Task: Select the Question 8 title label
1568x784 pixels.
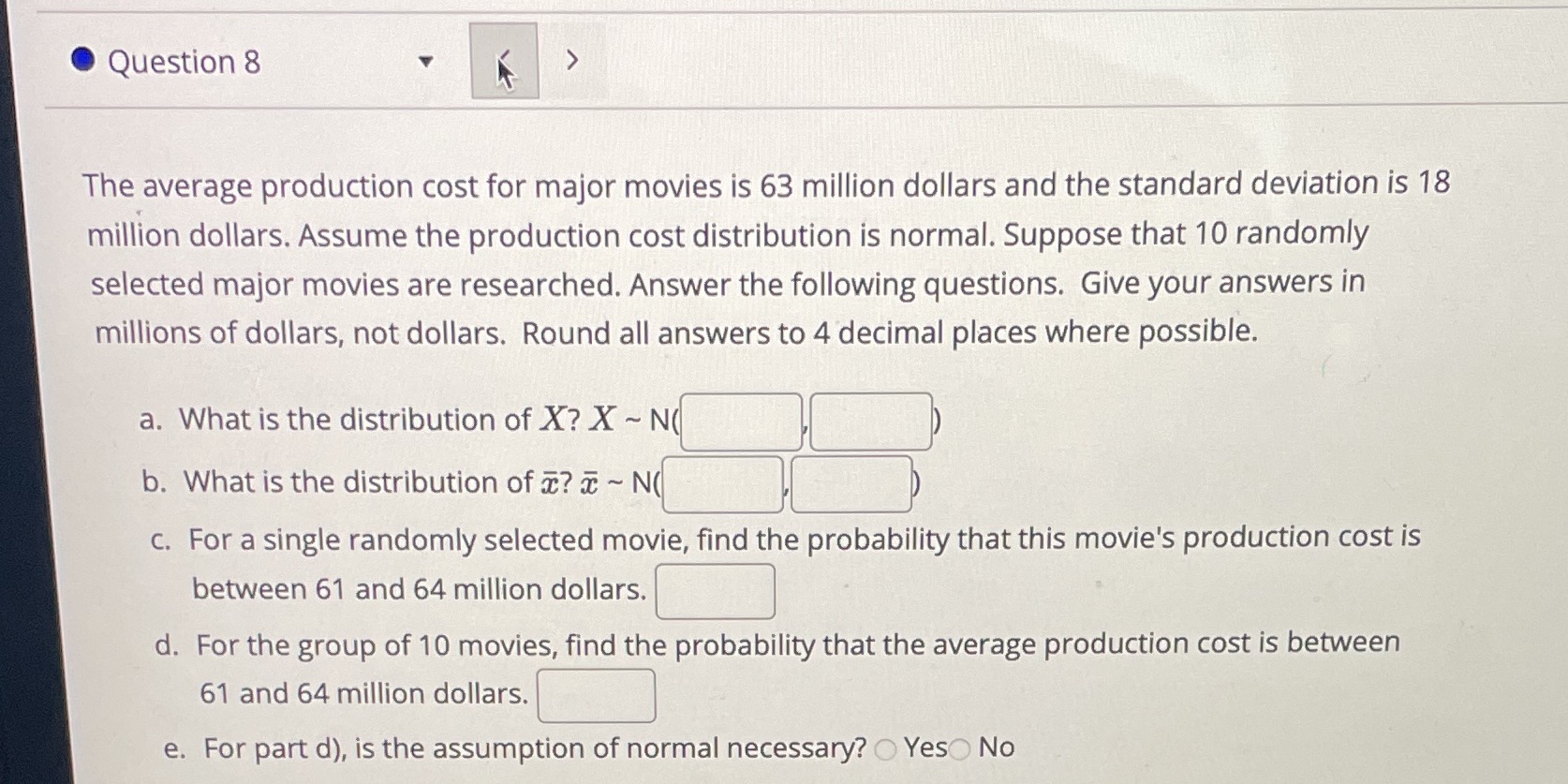Action: [x=184, y=62]
